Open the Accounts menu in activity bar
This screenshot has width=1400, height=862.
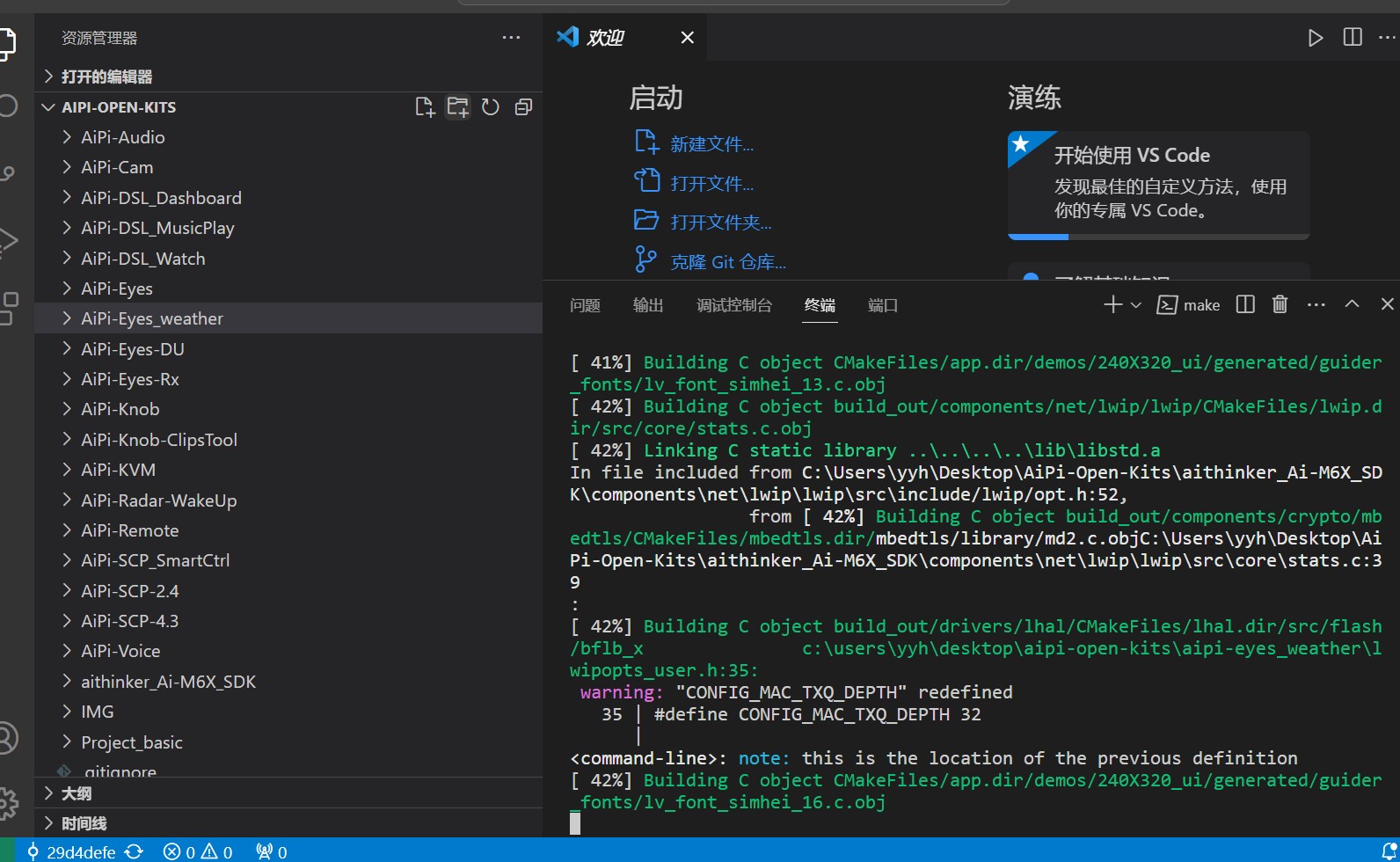click(x=7, y=737)
